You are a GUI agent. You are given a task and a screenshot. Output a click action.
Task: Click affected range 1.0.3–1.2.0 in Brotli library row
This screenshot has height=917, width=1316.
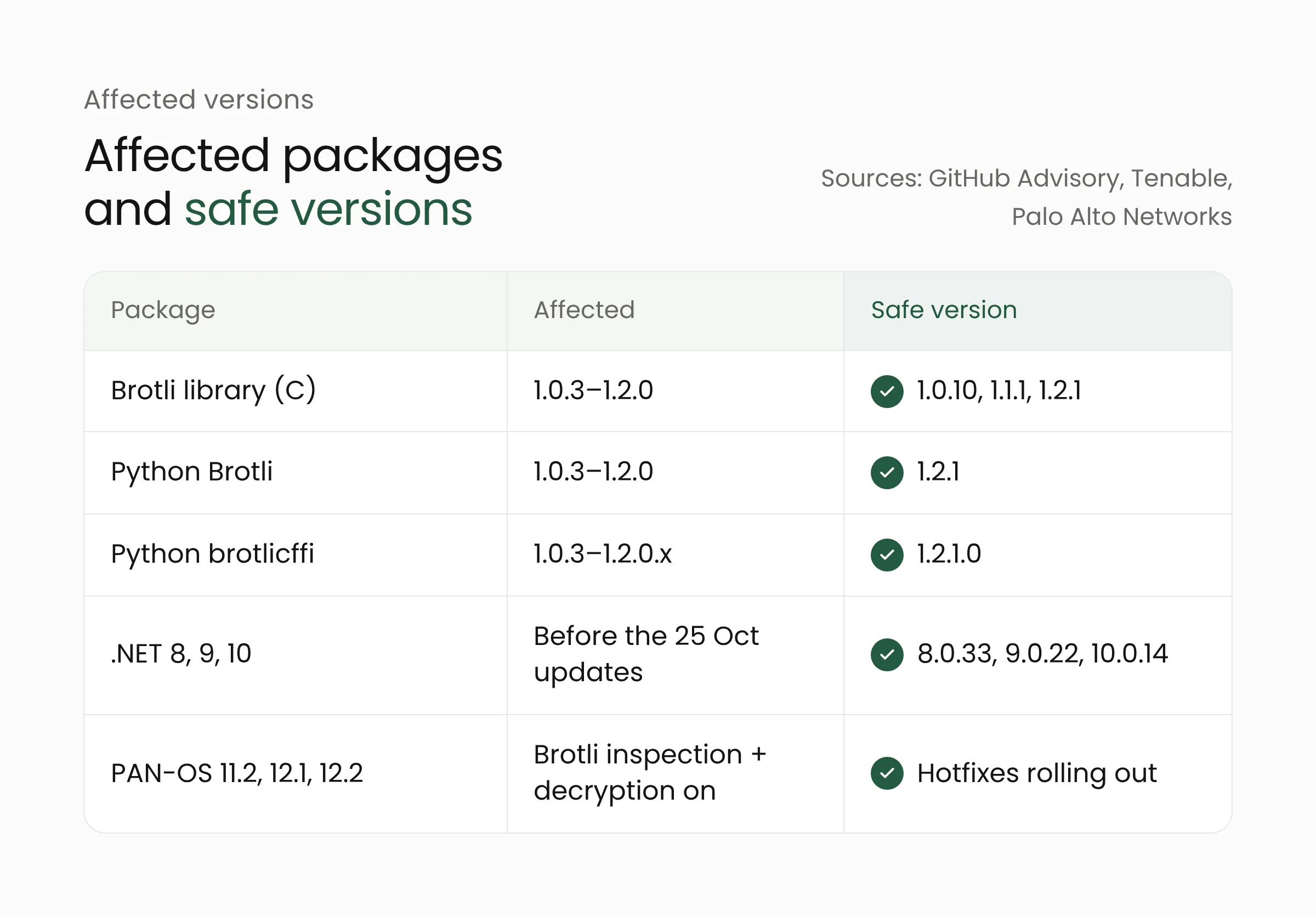point(593,390)
